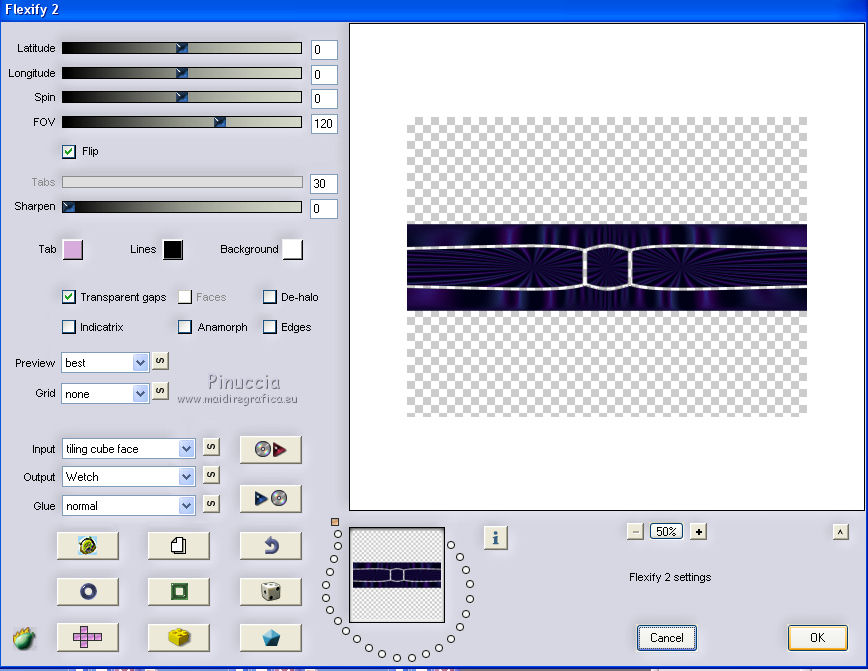868x671 pixels.
Task: Enable the De-halo checkbox
Action: point(270,297)
